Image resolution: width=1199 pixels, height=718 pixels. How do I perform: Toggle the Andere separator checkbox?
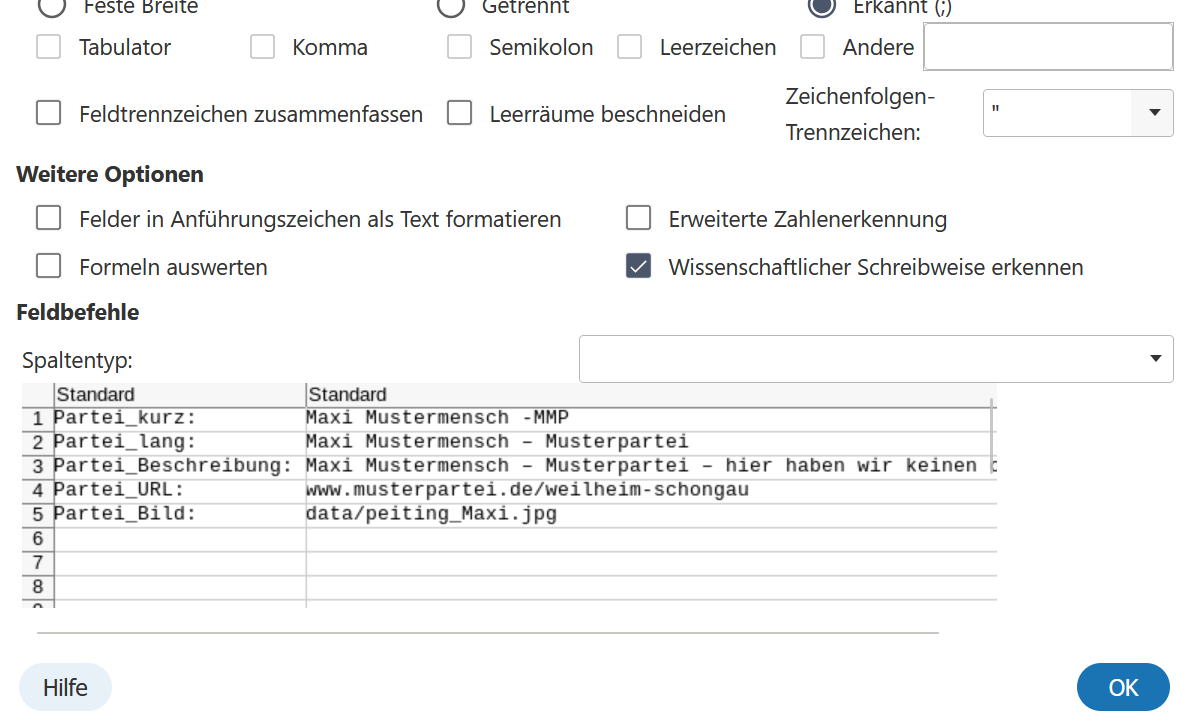pyautogui.click(x=813, y=47)
